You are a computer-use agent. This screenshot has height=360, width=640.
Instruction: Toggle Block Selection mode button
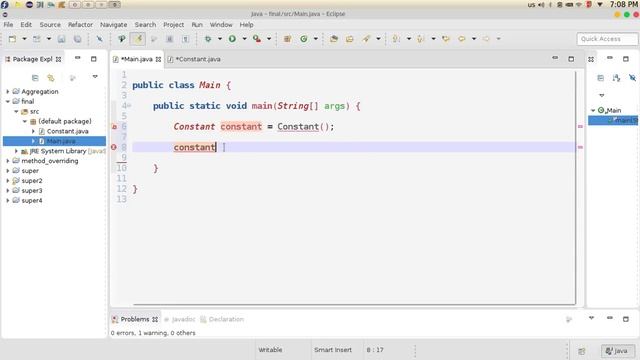pyautogui.click(x=169, y=39)
